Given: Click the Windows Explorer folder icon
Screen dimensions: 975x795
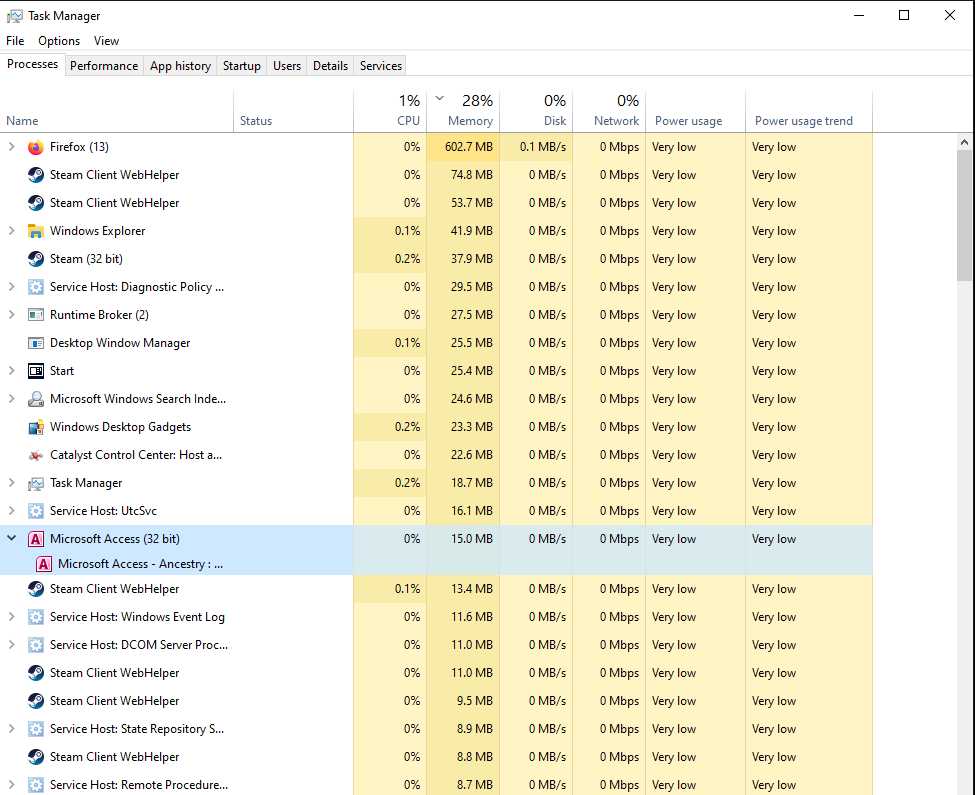Looking at the screenshot, I should pos(35,231).
